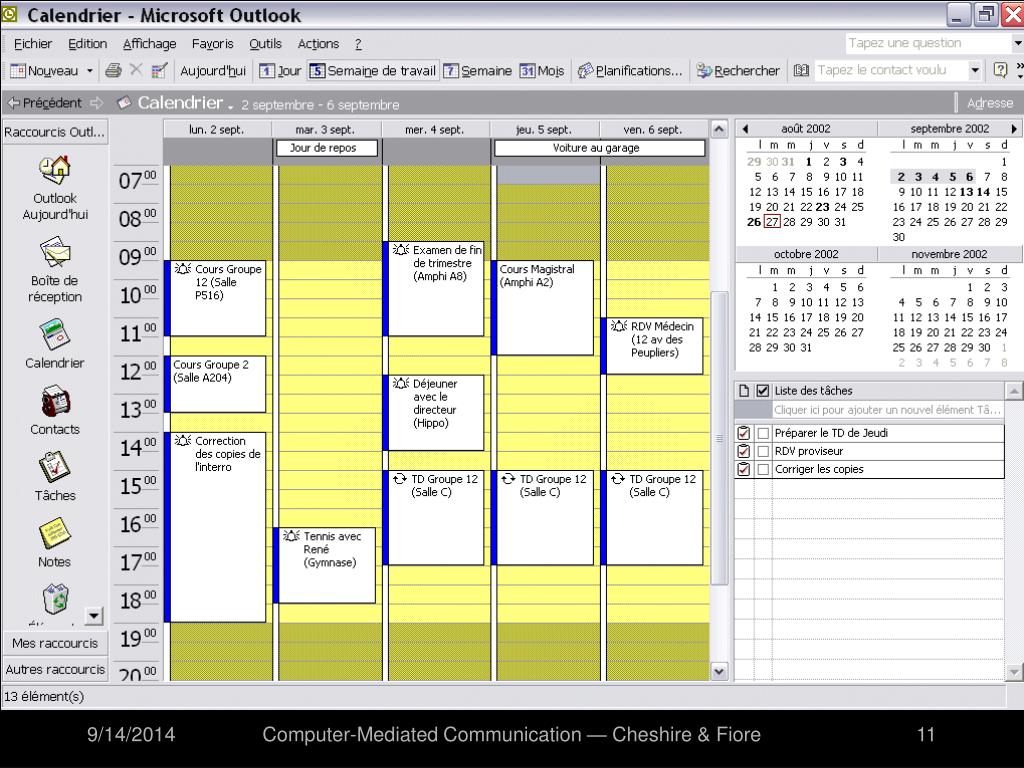Viewport: 1024px width, 768px height.
Task: Select Cours Magistral (Amphi A2) appointment
Action: coord(543,308)
